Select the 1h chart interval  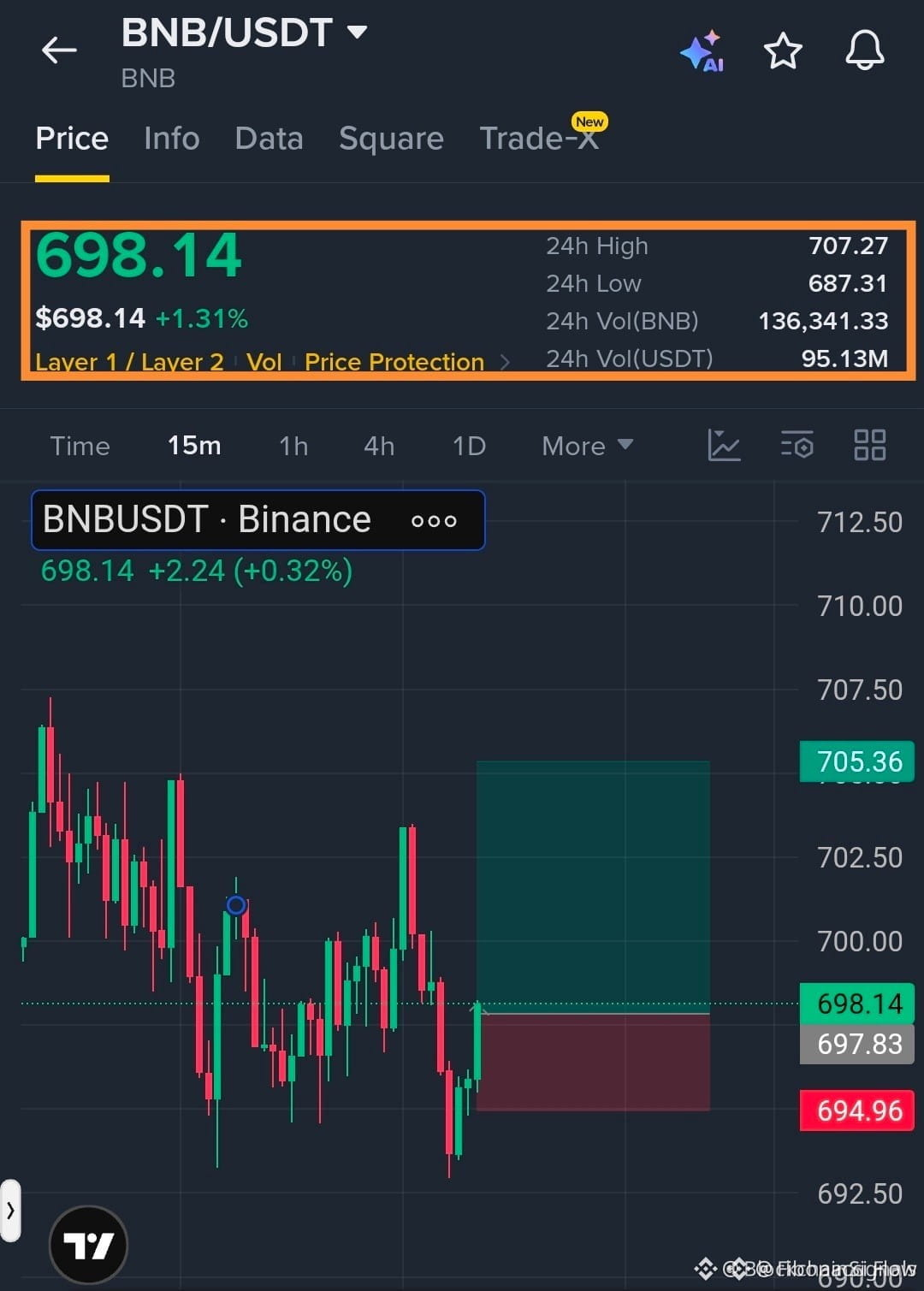[x=293, y=446]
